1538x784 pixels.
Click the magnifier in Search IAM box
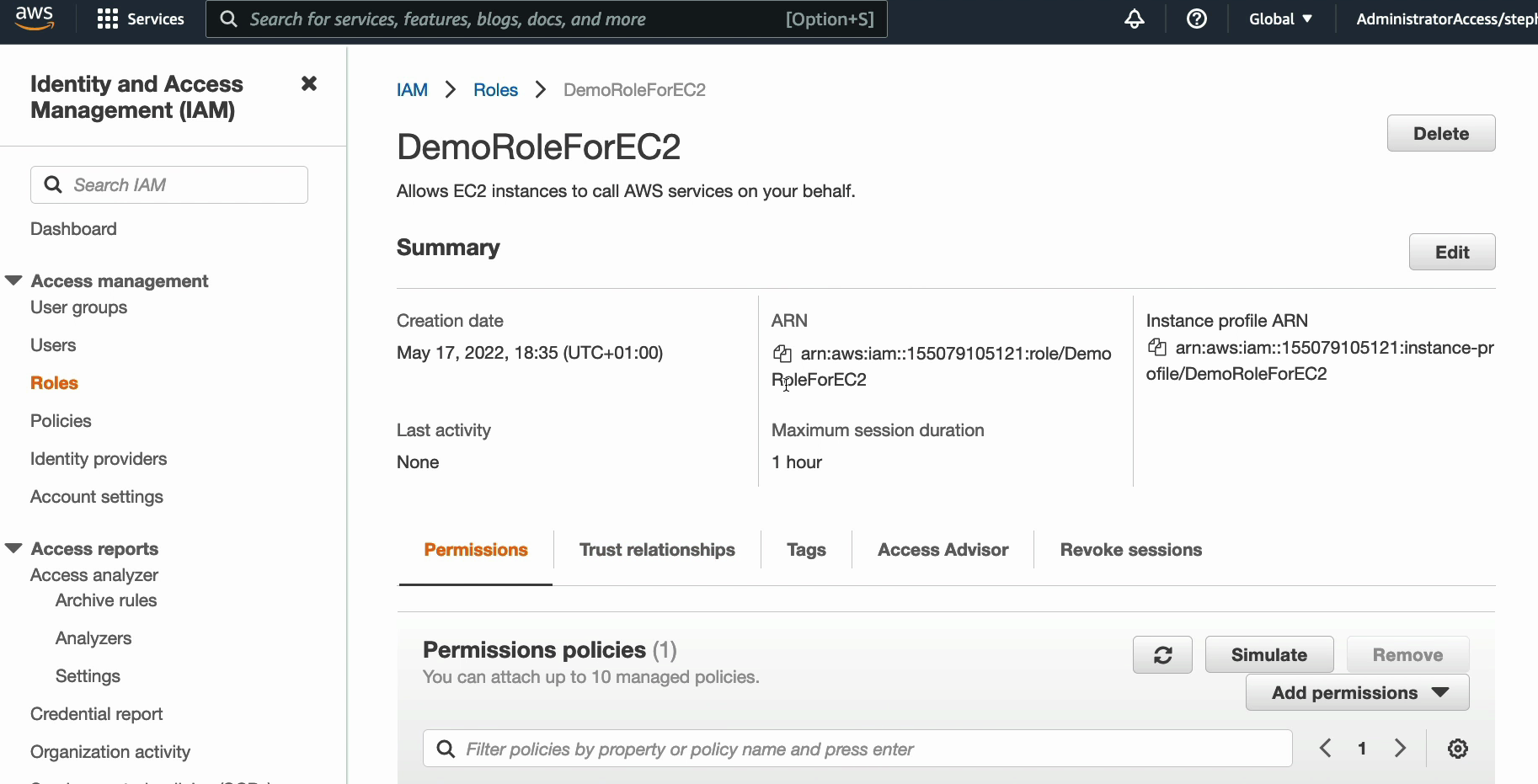pyautogui.click(x=53, y=184)
